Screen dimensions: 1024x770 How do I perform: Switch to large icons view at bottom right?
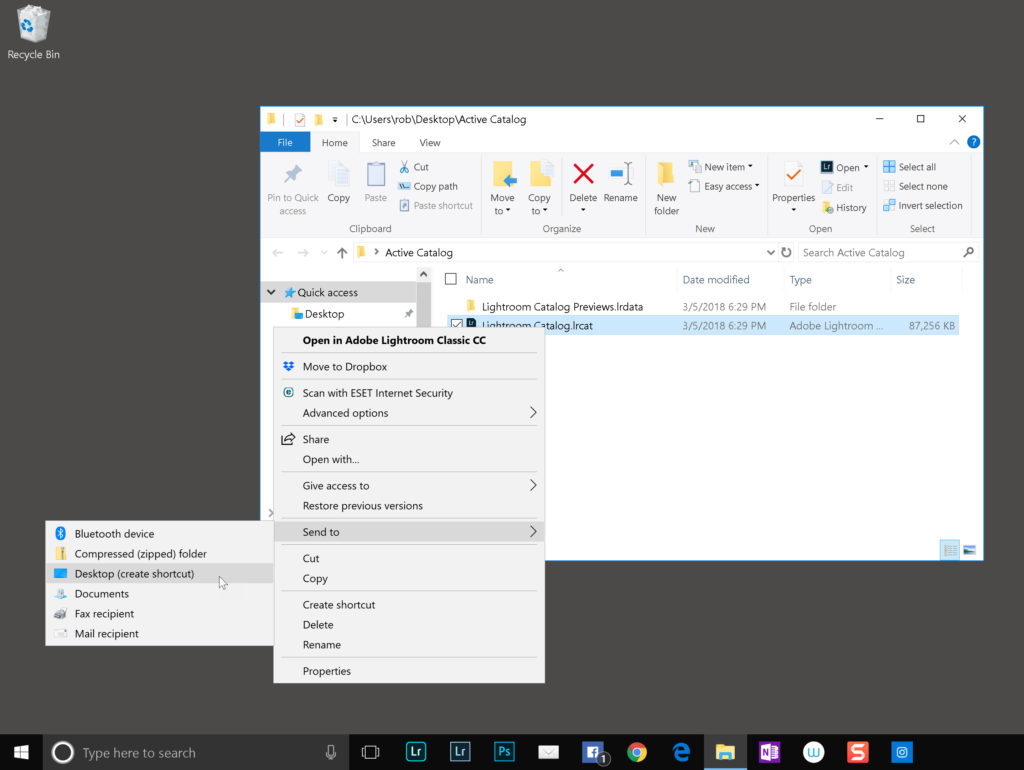(x=970, y=550)
